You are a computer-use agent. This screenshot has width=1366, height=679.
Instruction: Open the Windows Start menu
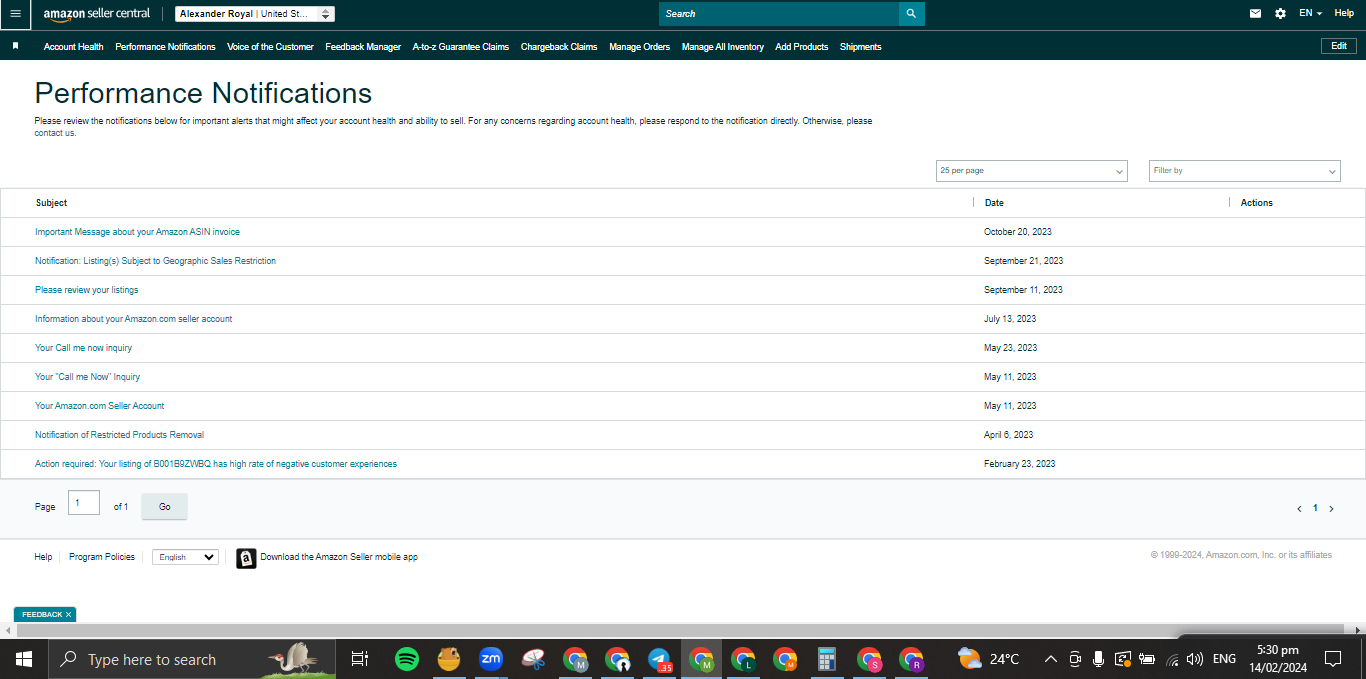(x=24, y=659)
